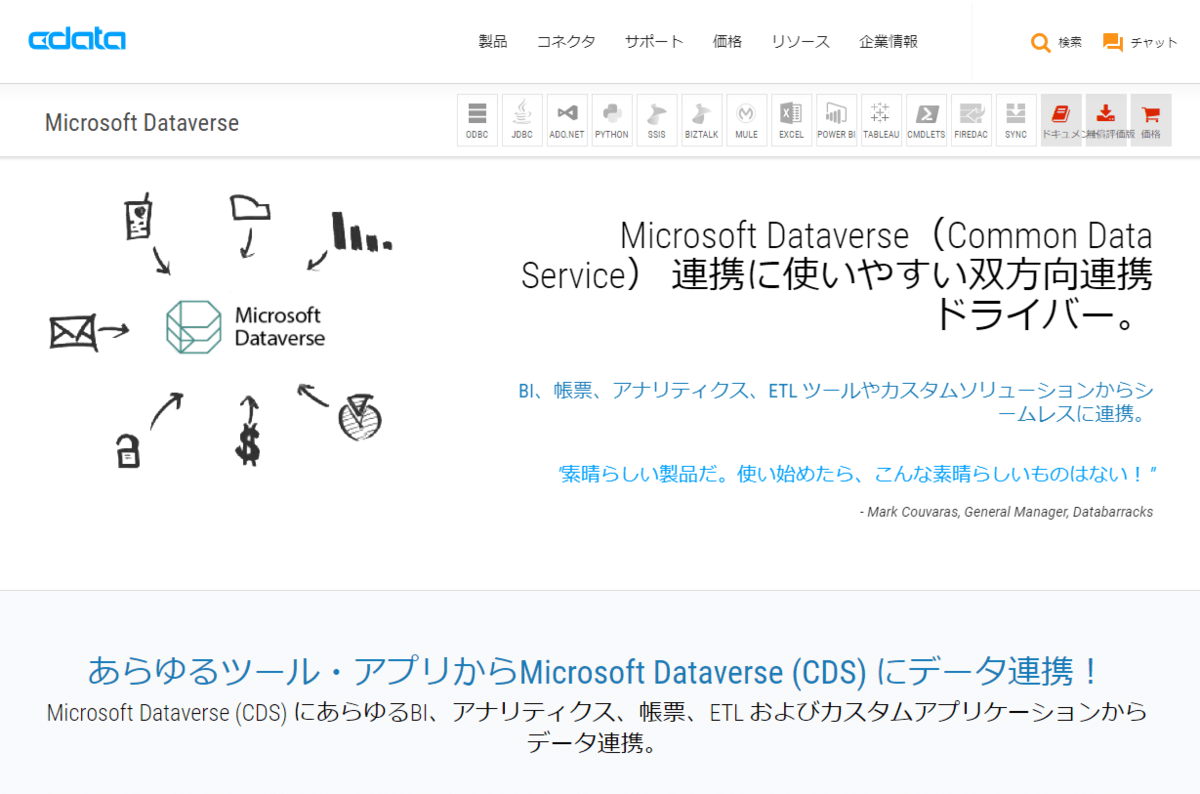Click the BI、帳票、アナリティクス subtitle text
The height and width of the screenshot is (794, 1200).
(836, 402)
